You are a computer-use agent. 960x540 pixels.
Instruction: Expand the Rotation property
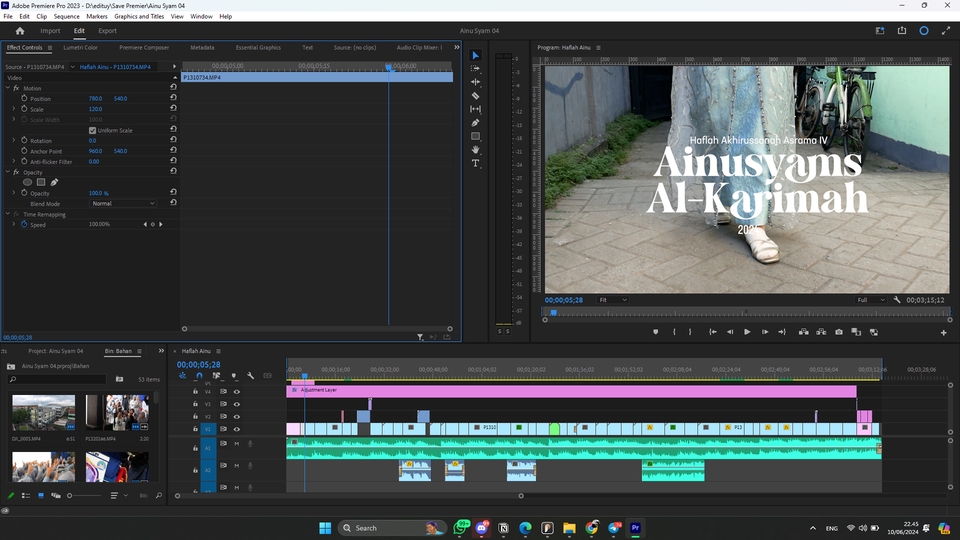[x=13, y=140]
